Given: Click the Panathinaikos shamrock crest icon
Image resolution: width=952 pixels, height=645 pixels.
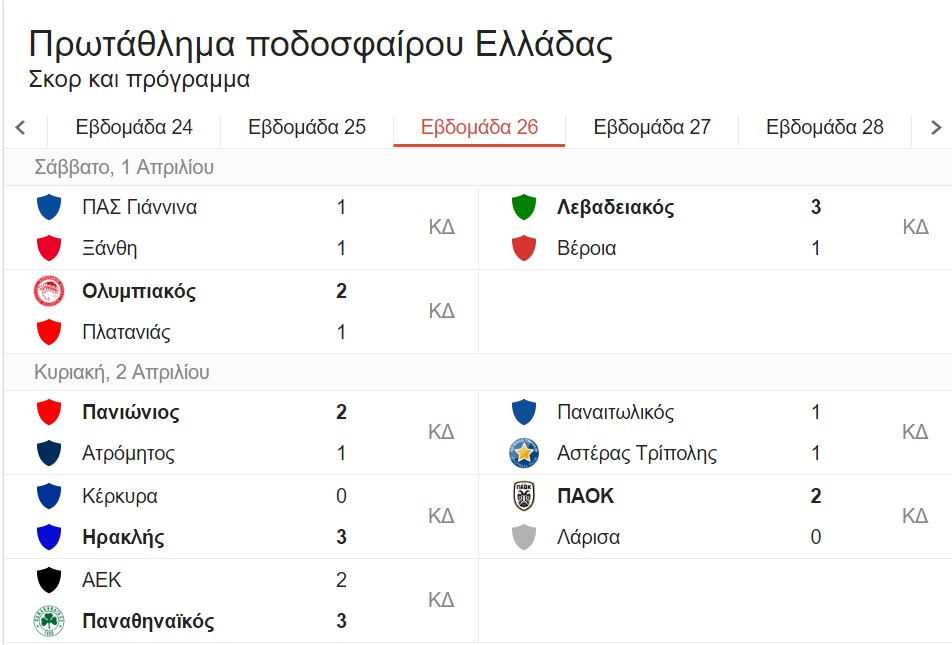Looking at the screenshot, I should click(x=49, y=621).
